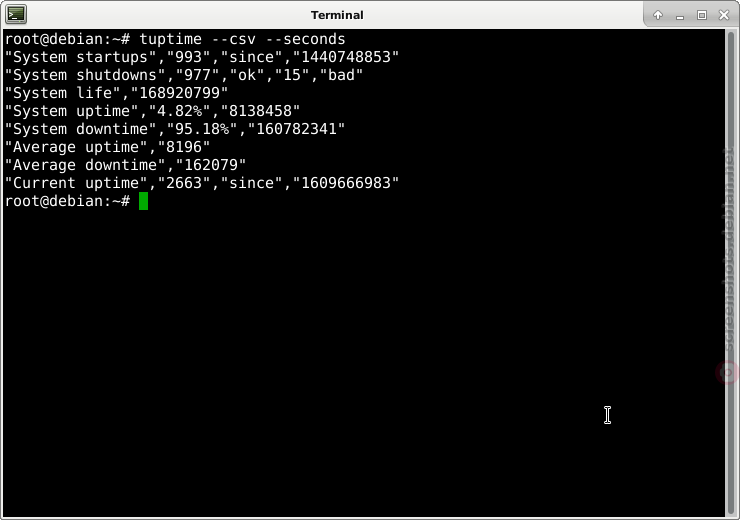Click the "System downtime" 95.18% value

tap(202, 129)
